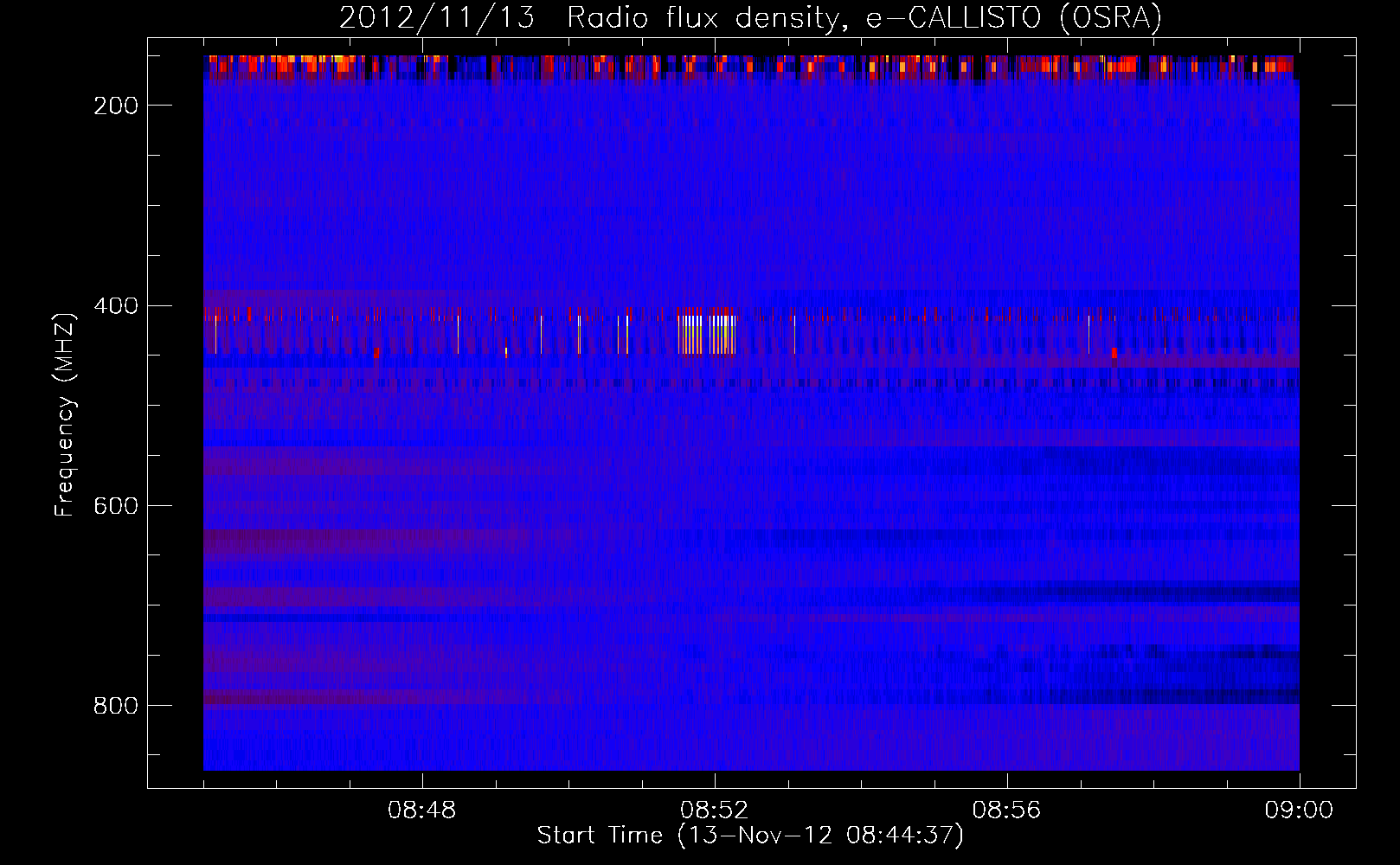This screenshot has height=865, width=1400.
Task: Click the red spot near 08:57 at 450 MHz
Action: click(1114, 352)
